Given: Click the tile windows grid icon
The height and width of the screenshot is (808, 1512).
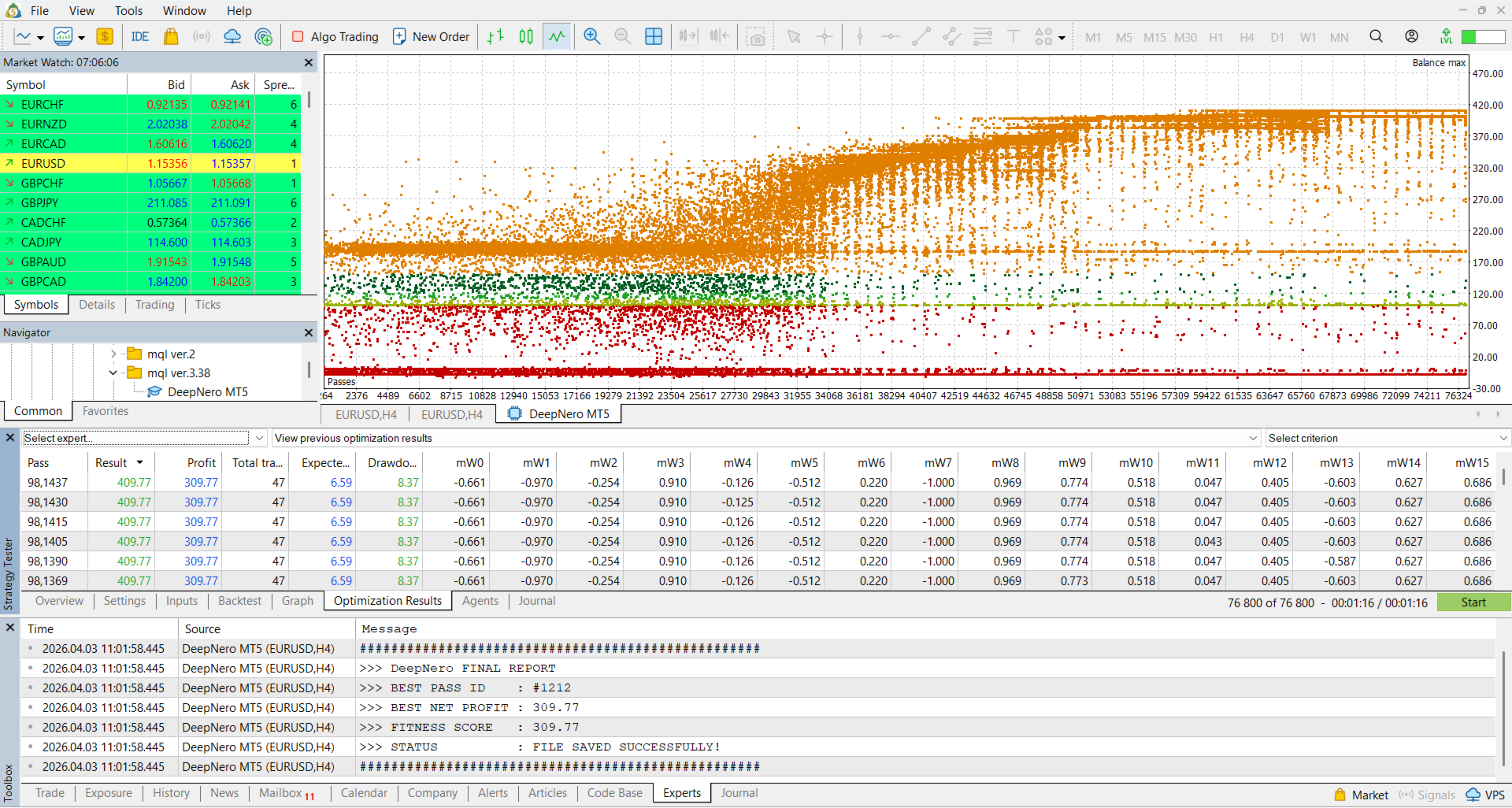Looking at the screenshot, I should pyautogui.click(x=653, y=36).
